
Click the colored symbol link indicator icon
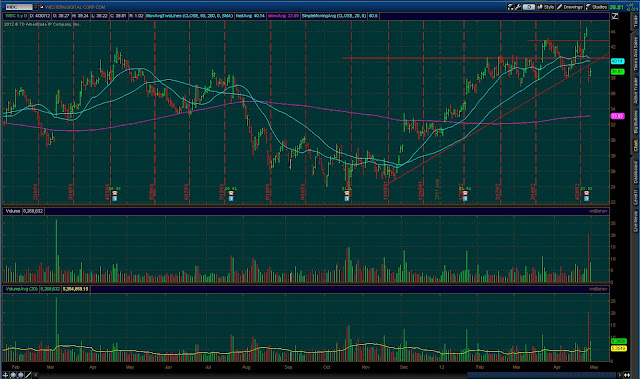pos(42,7)
